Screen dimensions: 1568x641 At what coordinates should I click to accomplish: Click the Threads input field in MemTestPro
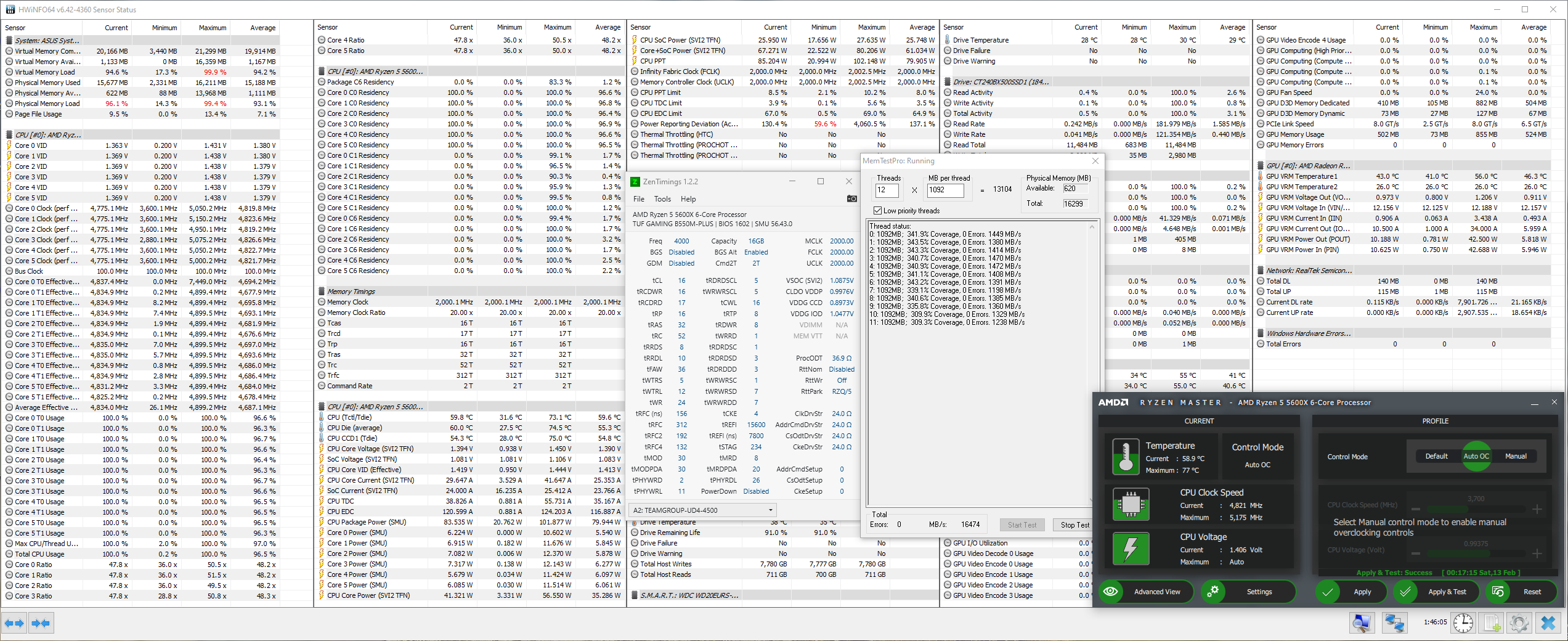[887, 190]
